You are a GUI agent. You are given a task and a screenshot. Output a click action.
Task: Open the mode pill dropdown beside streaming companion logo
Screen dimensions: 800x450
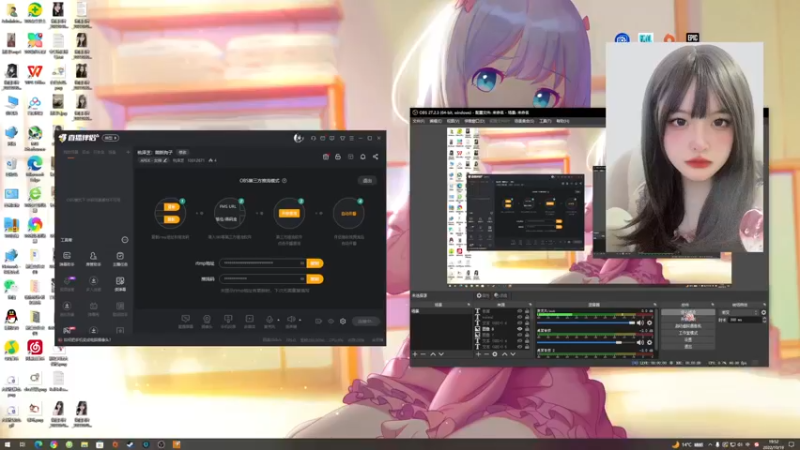point(111,138)
